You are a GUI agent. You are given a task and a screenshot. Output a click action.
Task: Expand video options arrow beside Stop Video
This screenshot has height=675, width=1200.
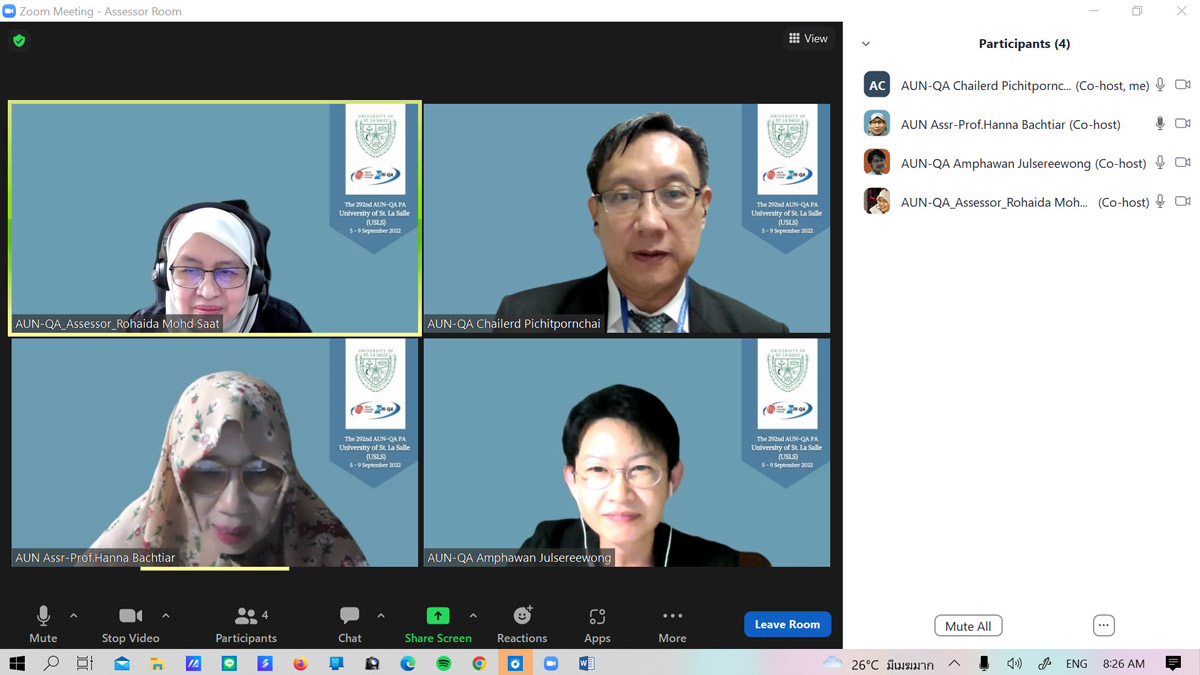click(x=166, y=616)
